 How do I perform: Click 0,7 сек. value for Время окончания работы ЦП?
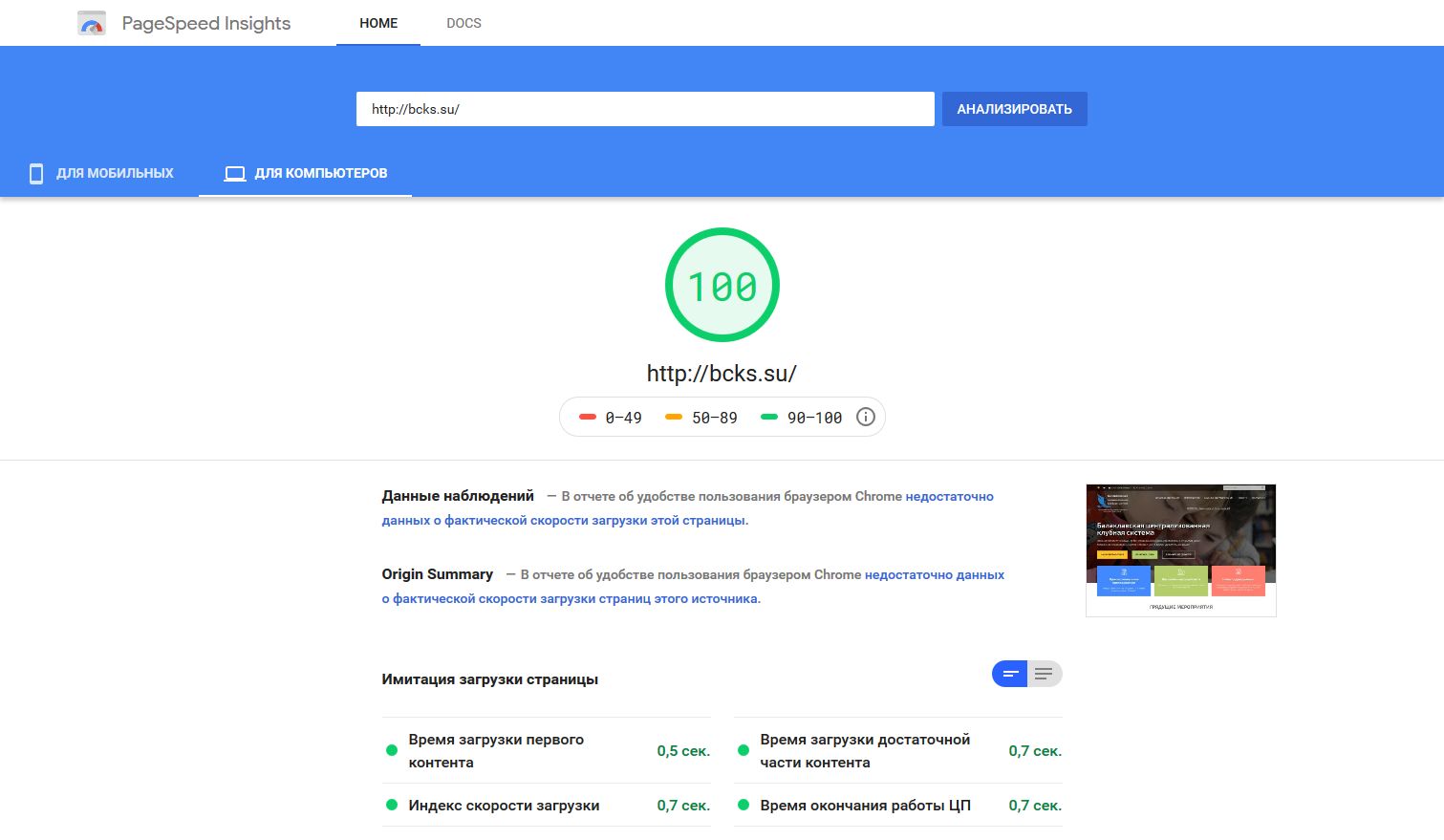point(1035,806)
